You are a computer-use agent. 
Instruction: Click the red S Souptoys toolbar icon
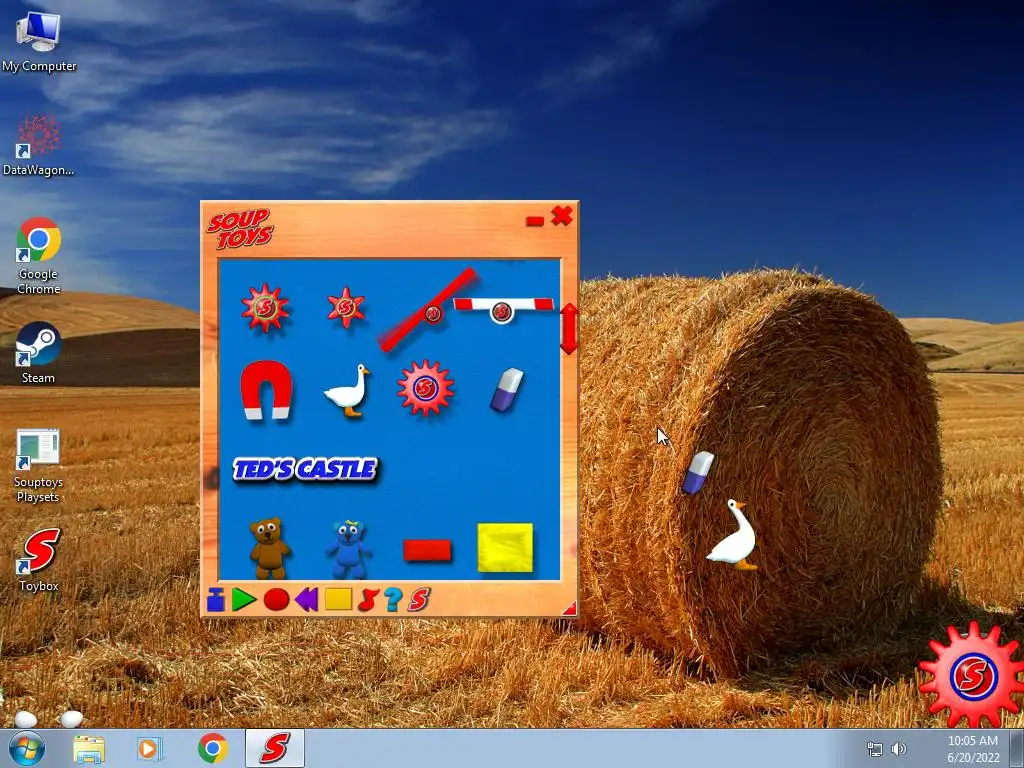(419, 600)
